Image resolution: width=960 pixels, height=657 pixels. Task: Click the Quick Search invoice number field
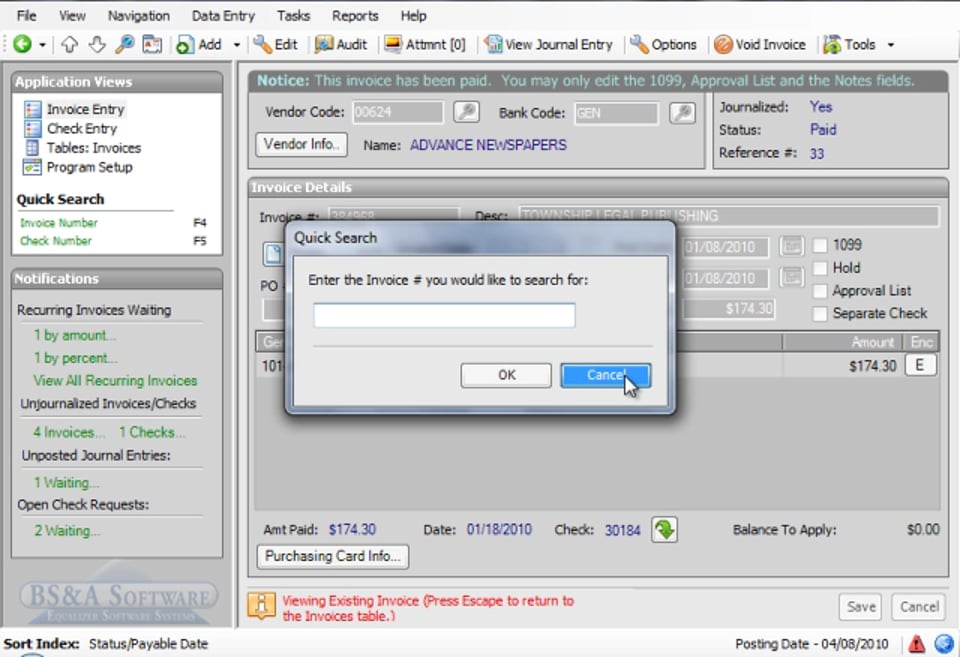444,315
